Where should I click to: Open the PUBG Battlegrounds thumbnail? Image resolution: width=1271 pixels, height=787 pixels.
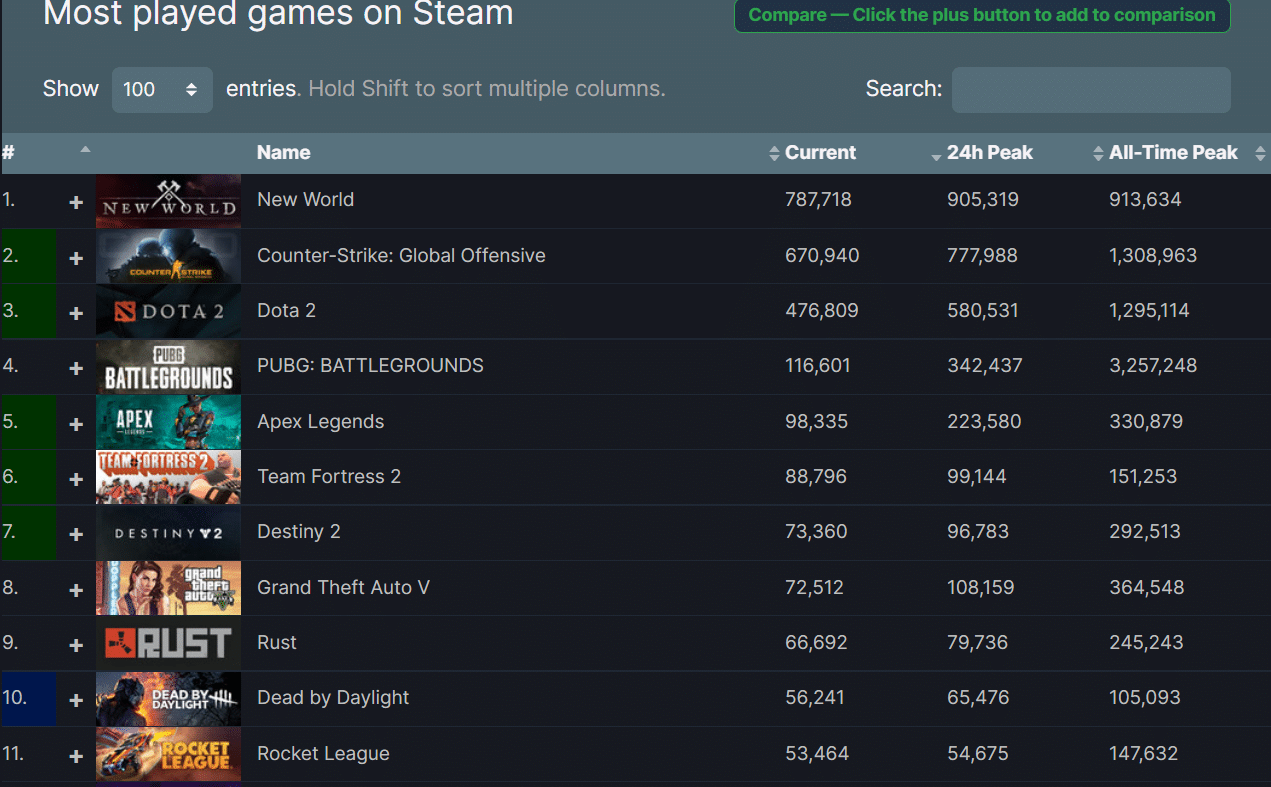point(168,367)
